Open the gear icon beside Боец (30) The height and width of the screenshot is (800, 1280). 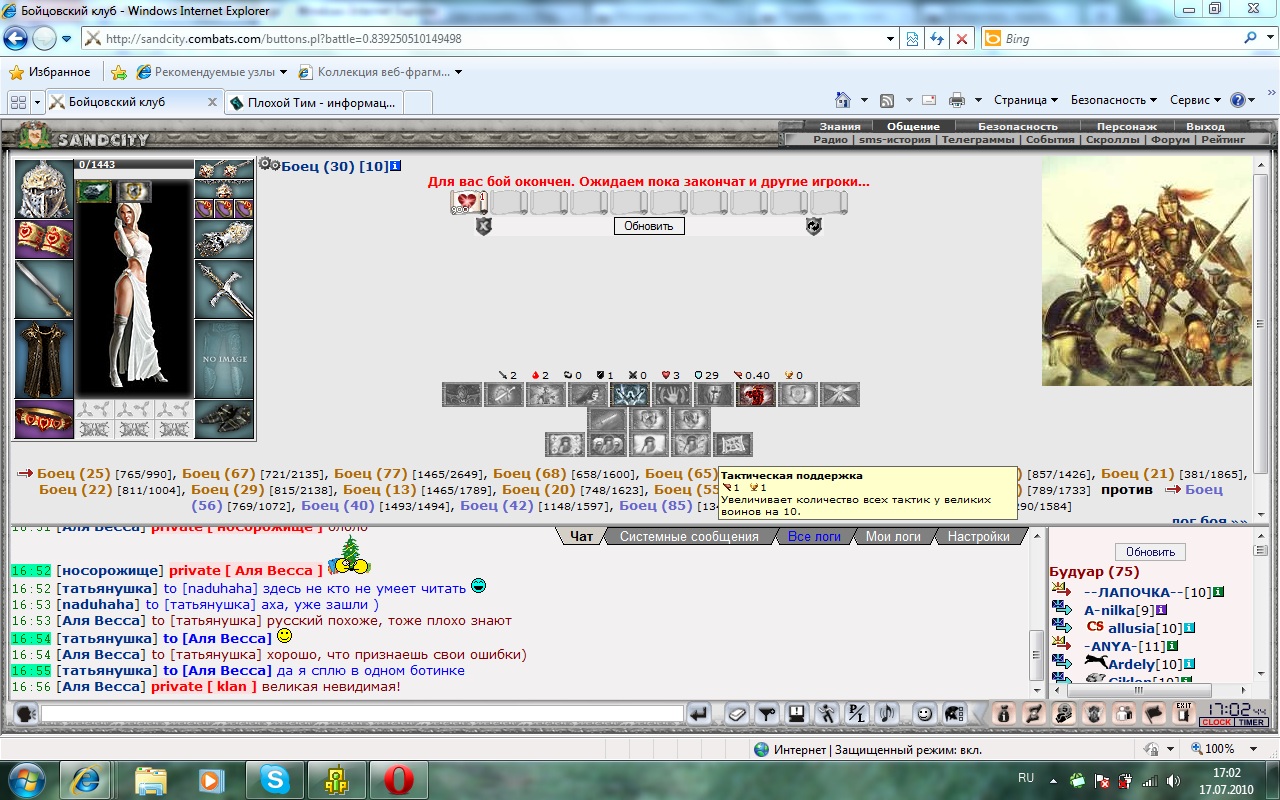(x=269, y=164)
